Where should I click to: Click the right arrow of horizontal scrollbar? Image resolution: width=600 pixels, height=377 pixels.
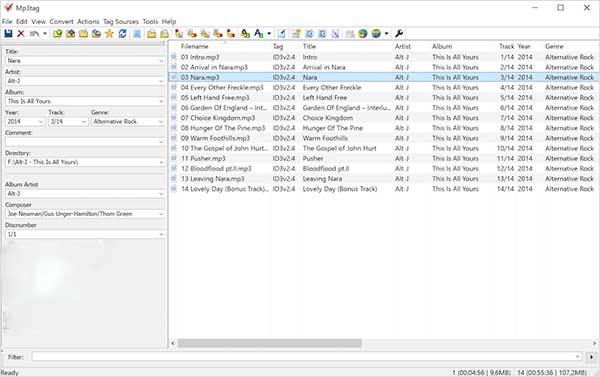(x=595, y=343)
